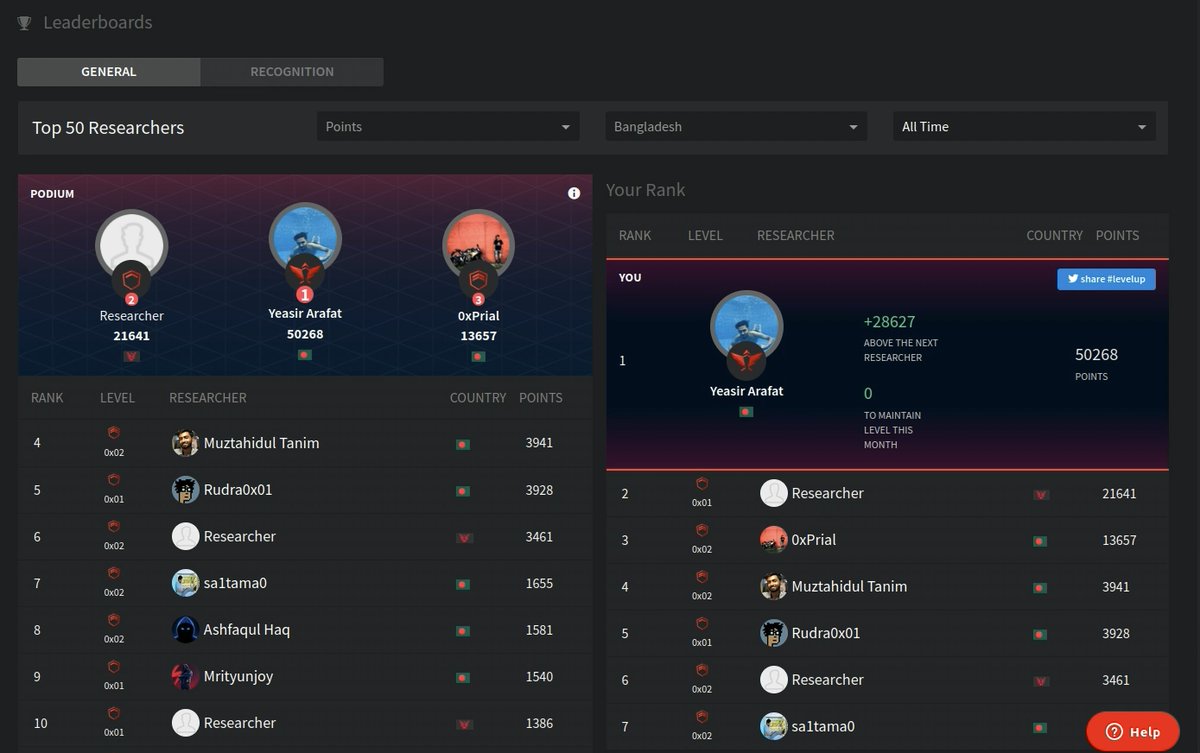
Task: Click Muztahidul Tanim's 0x02 level badge
Action: pos(113,436)
